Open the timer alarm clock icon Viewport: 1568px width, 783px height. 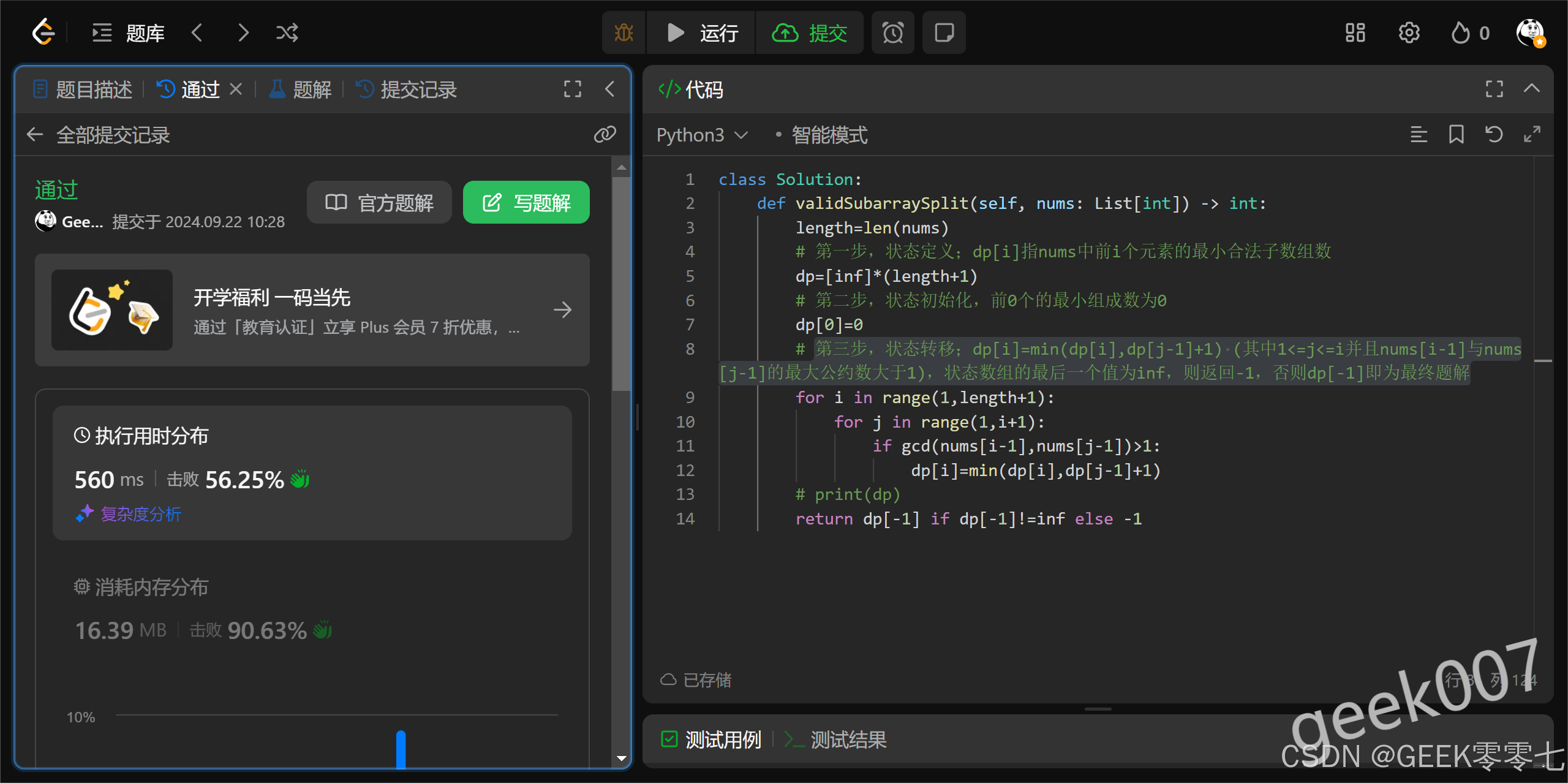point(892,32)
